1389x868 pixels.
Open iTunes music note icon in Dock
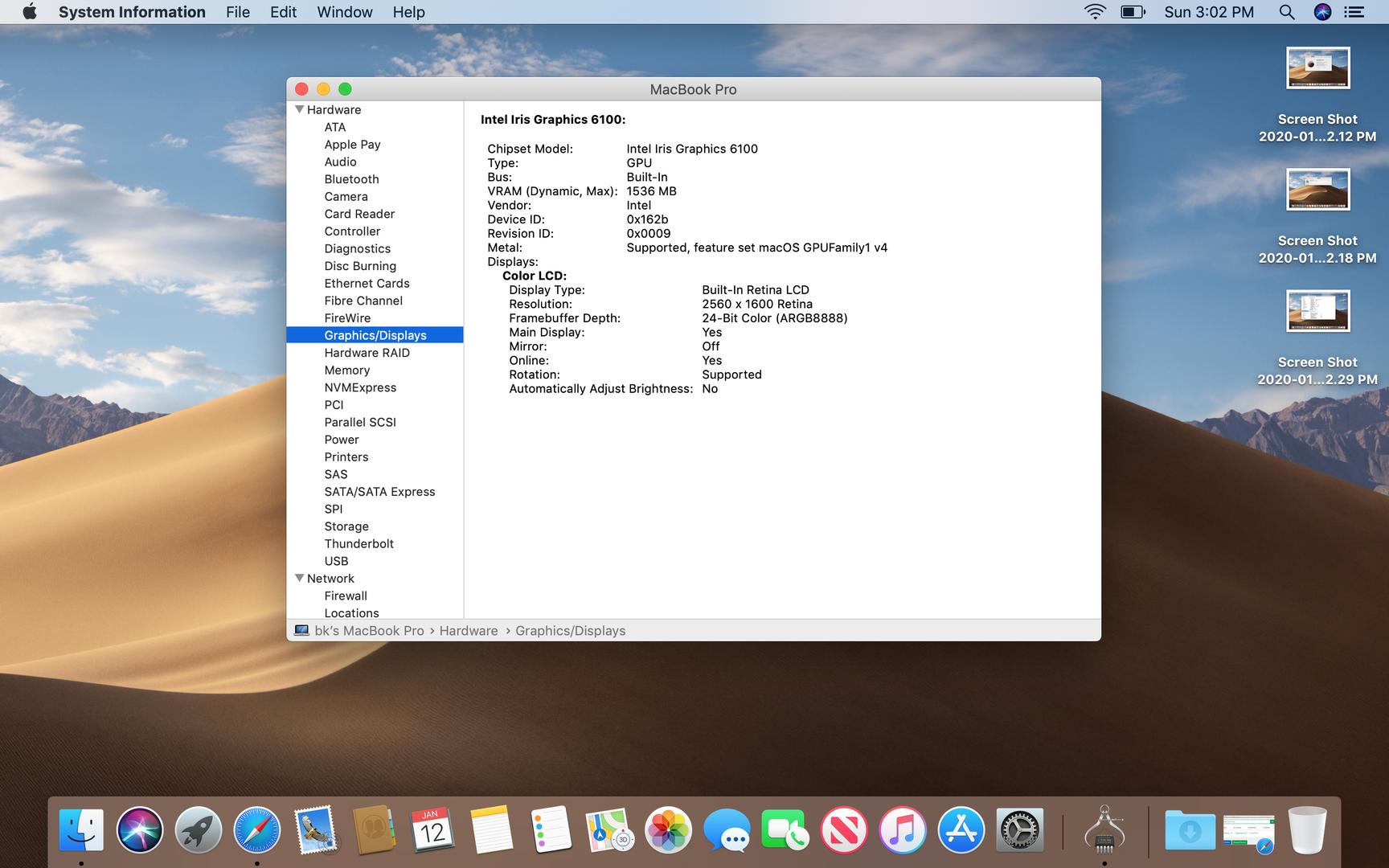pos(903,830)
